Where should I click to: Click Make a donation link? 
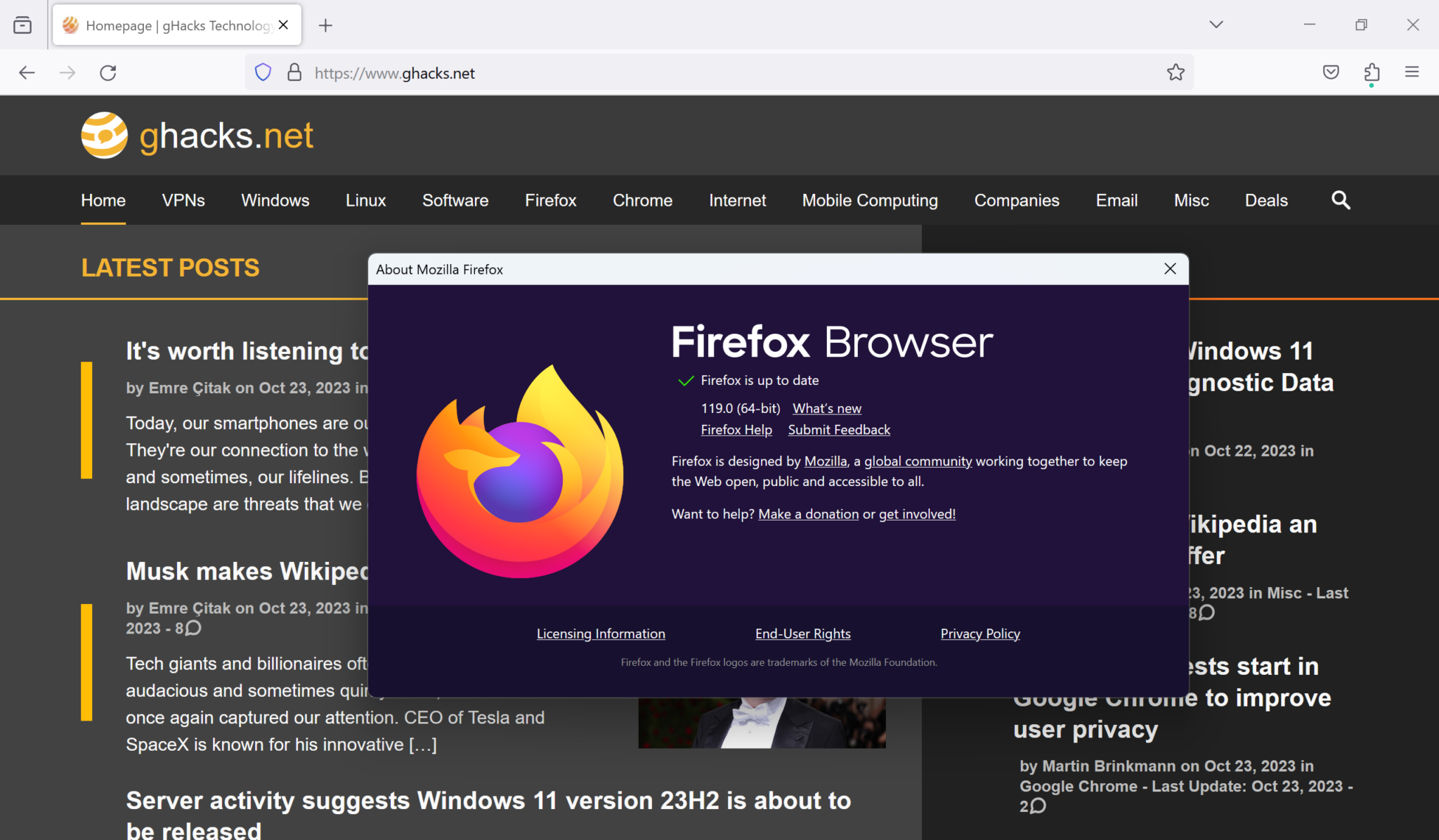tap(808, 513)
